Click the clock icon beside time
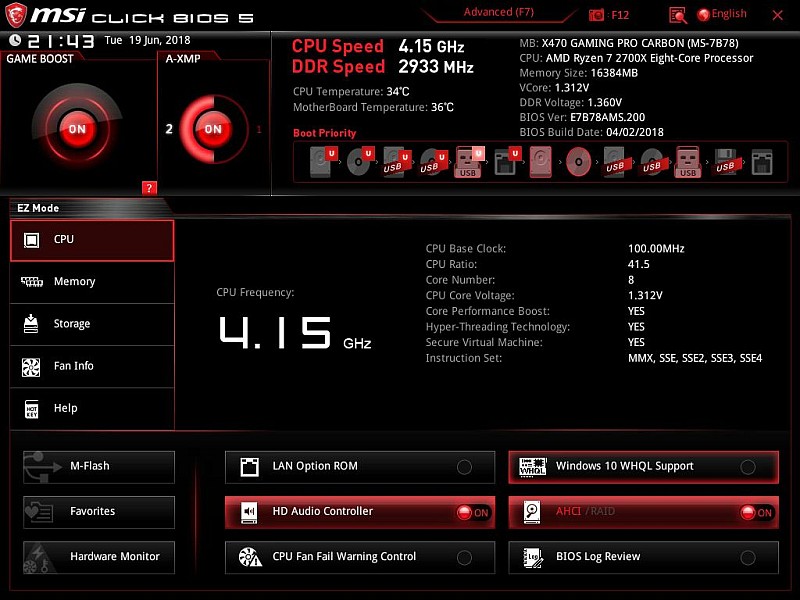 click(15, 40)
